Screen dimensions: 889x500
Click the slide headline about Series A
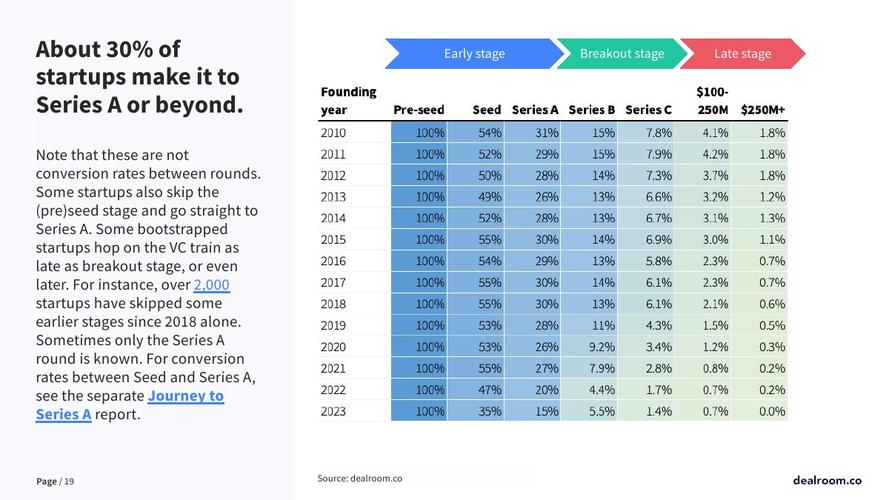pyautogui.click(x=138, y=77)
